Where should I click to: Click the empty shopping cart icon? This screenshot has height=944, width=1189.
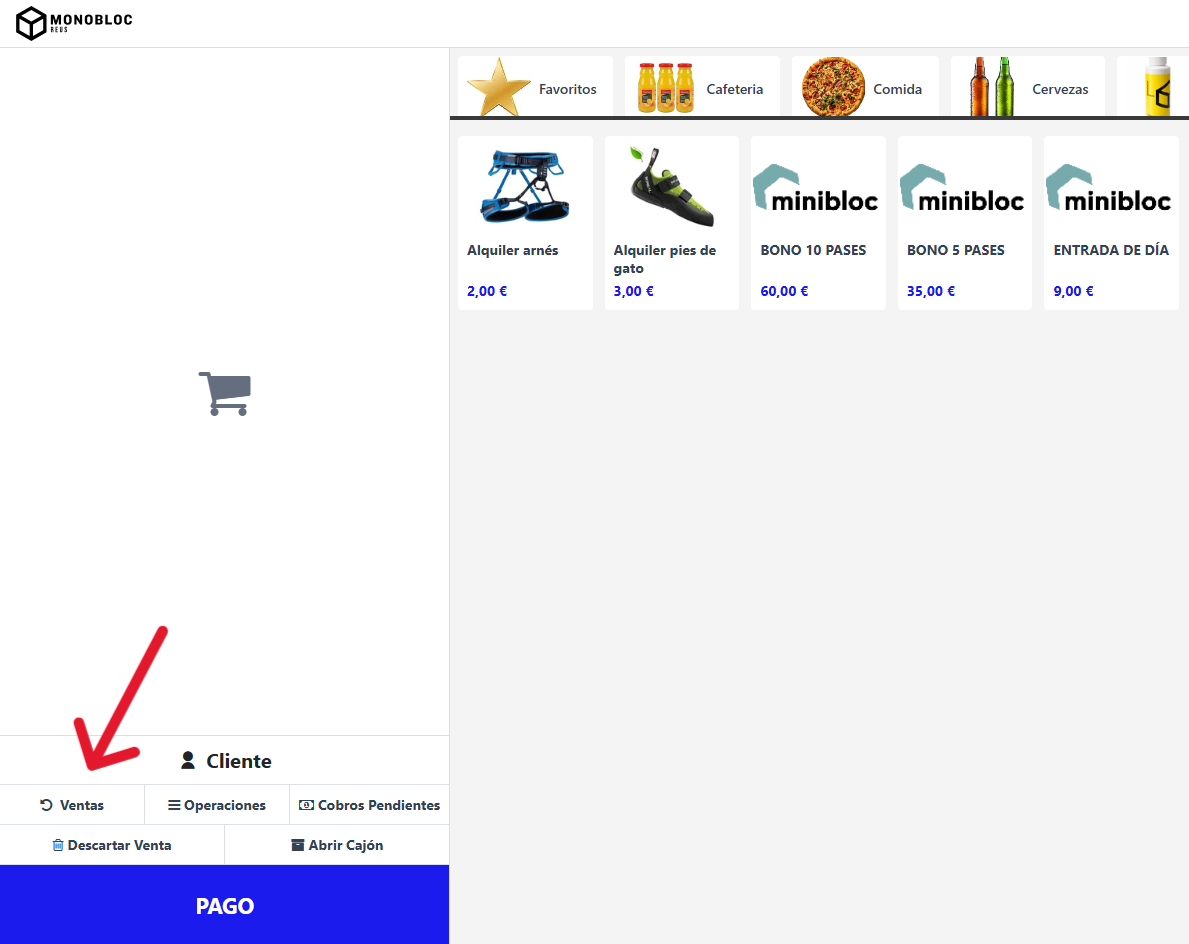coord(225,394)
